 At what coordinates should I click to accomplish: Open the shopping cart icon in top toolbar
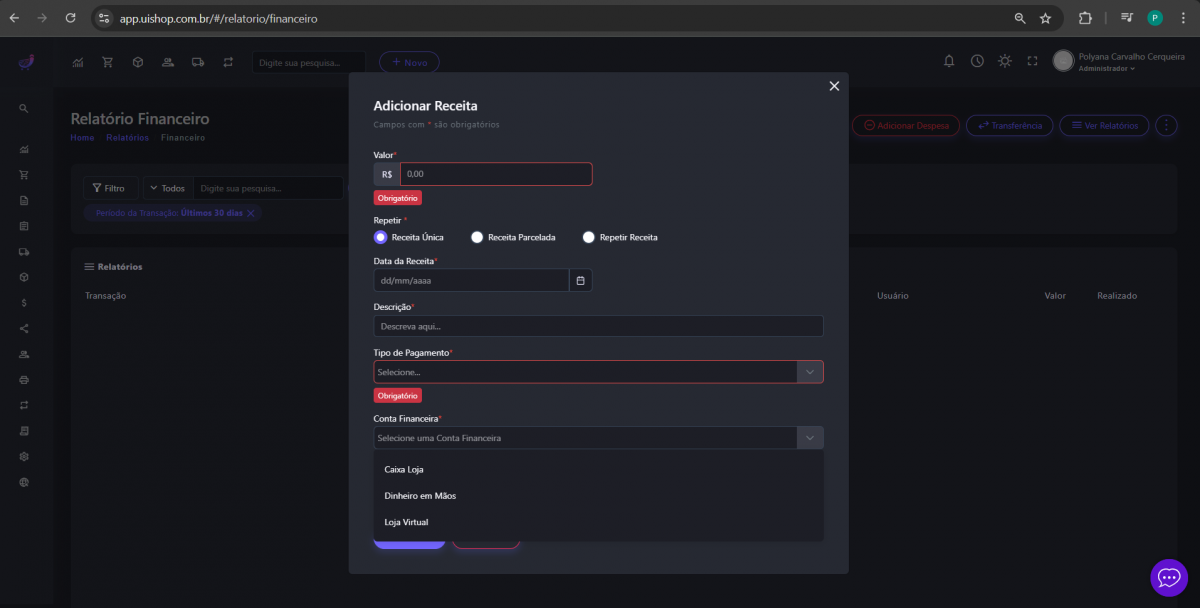click(x=107, y=62)
